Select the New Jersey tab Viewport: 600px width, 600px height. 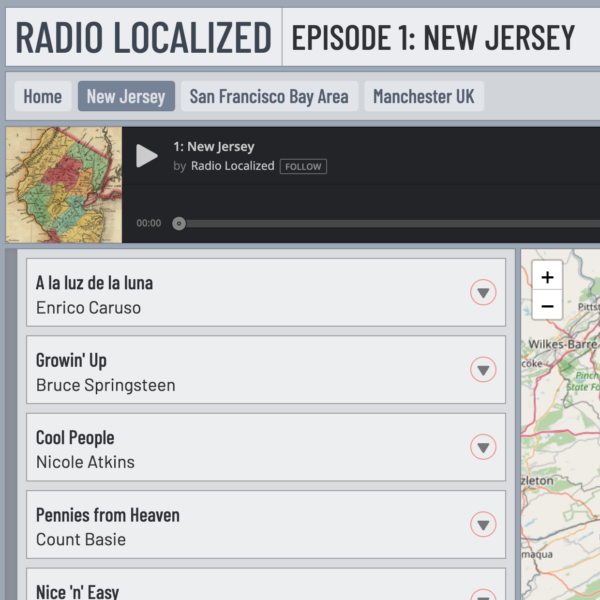pos(126,96)
